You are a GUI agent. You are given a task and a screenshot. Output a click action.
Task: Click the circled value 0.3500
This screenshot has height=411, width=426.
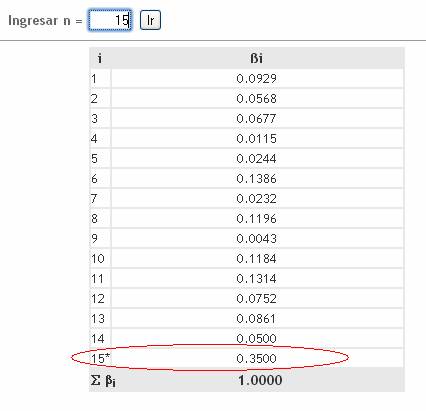pyautogui.click(x=256, y=359)
